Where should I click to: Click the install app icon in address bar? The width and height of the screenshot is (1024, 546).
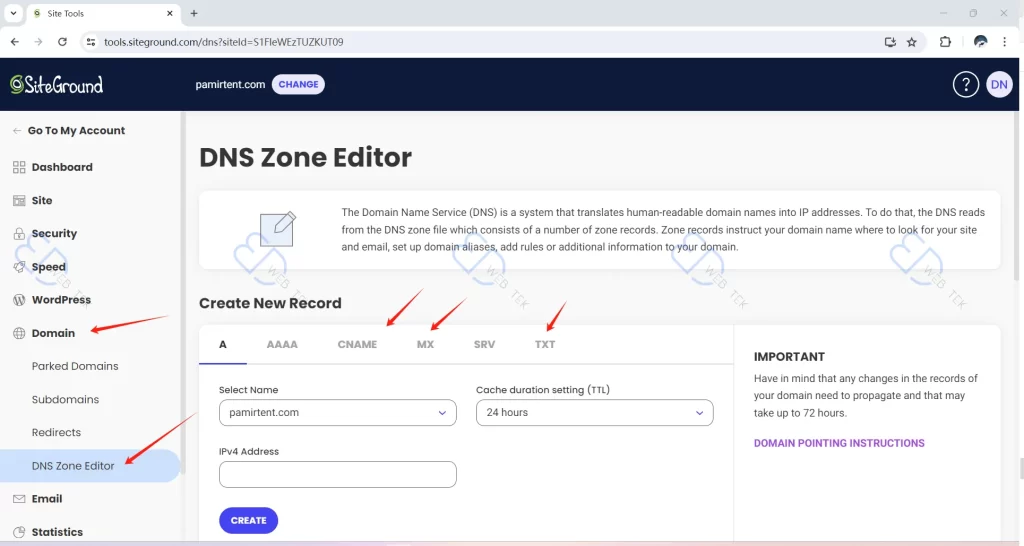[x=889, y=42]
